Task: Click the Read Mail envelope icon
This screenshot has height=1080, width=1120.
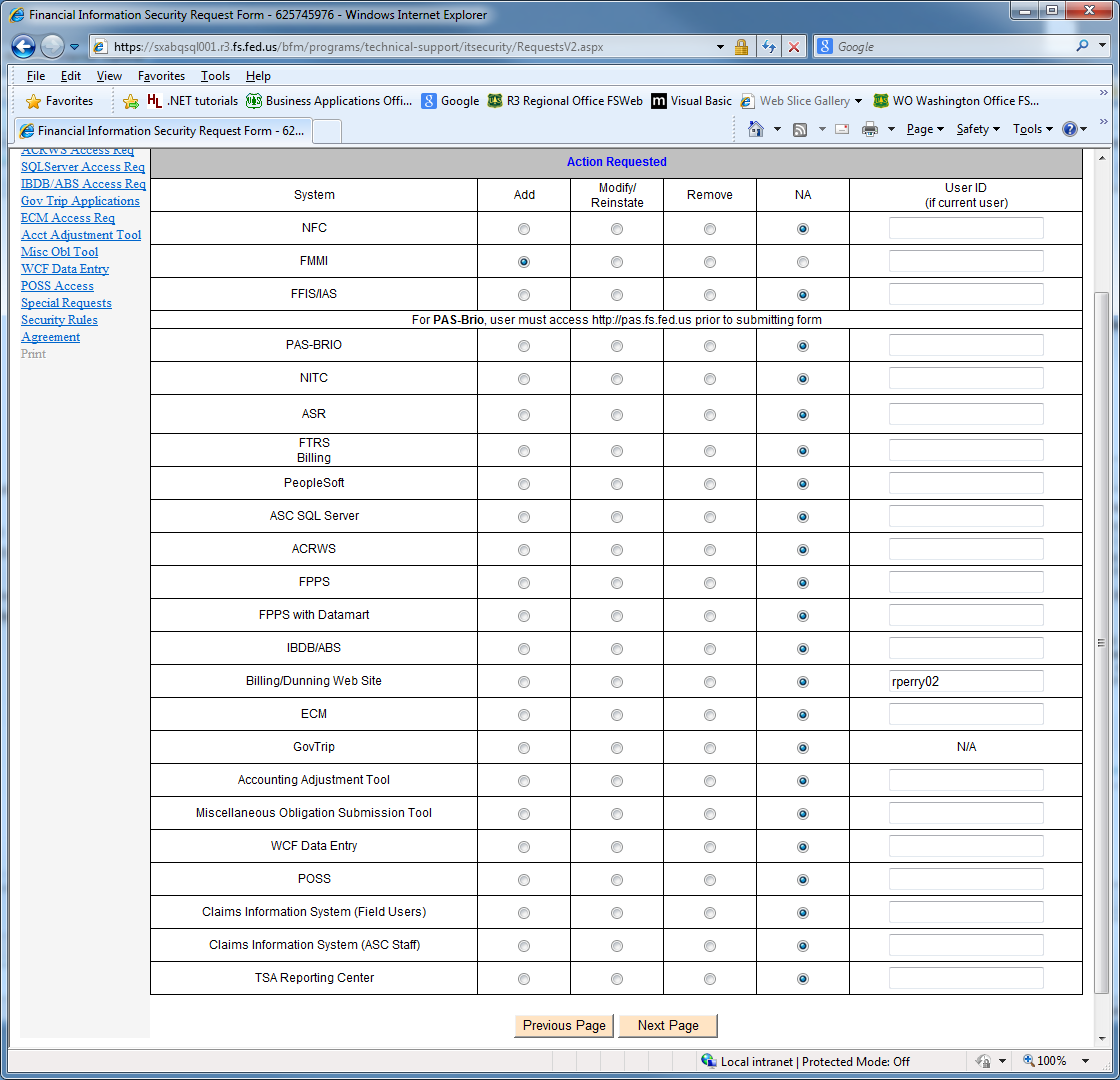Action: (x=842, y=129)
